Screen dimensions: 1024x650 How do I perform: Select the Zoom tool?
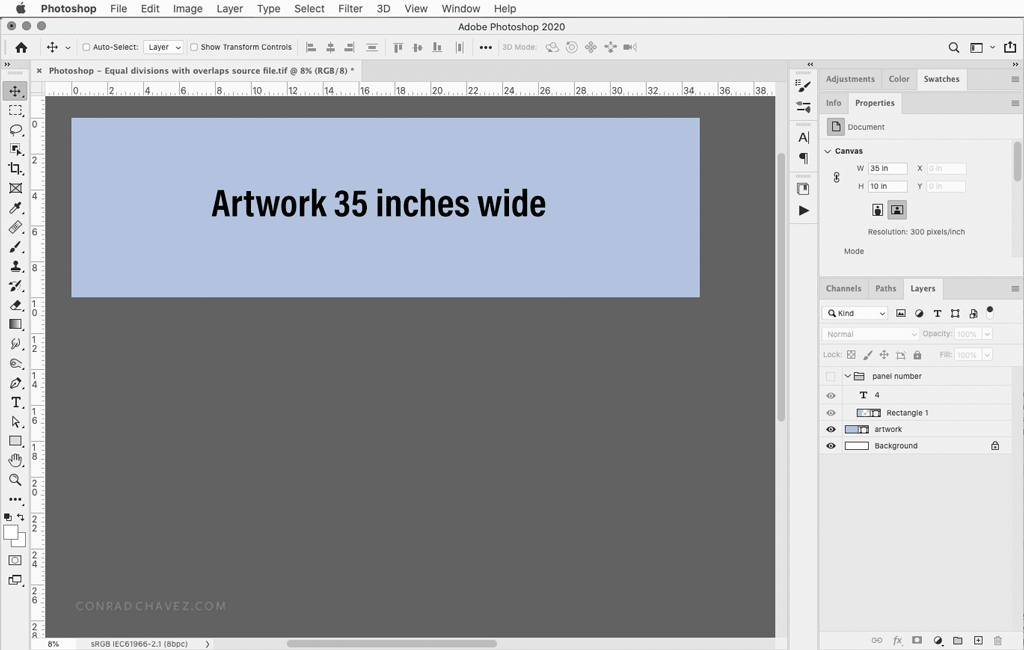(x=16, y=480)
